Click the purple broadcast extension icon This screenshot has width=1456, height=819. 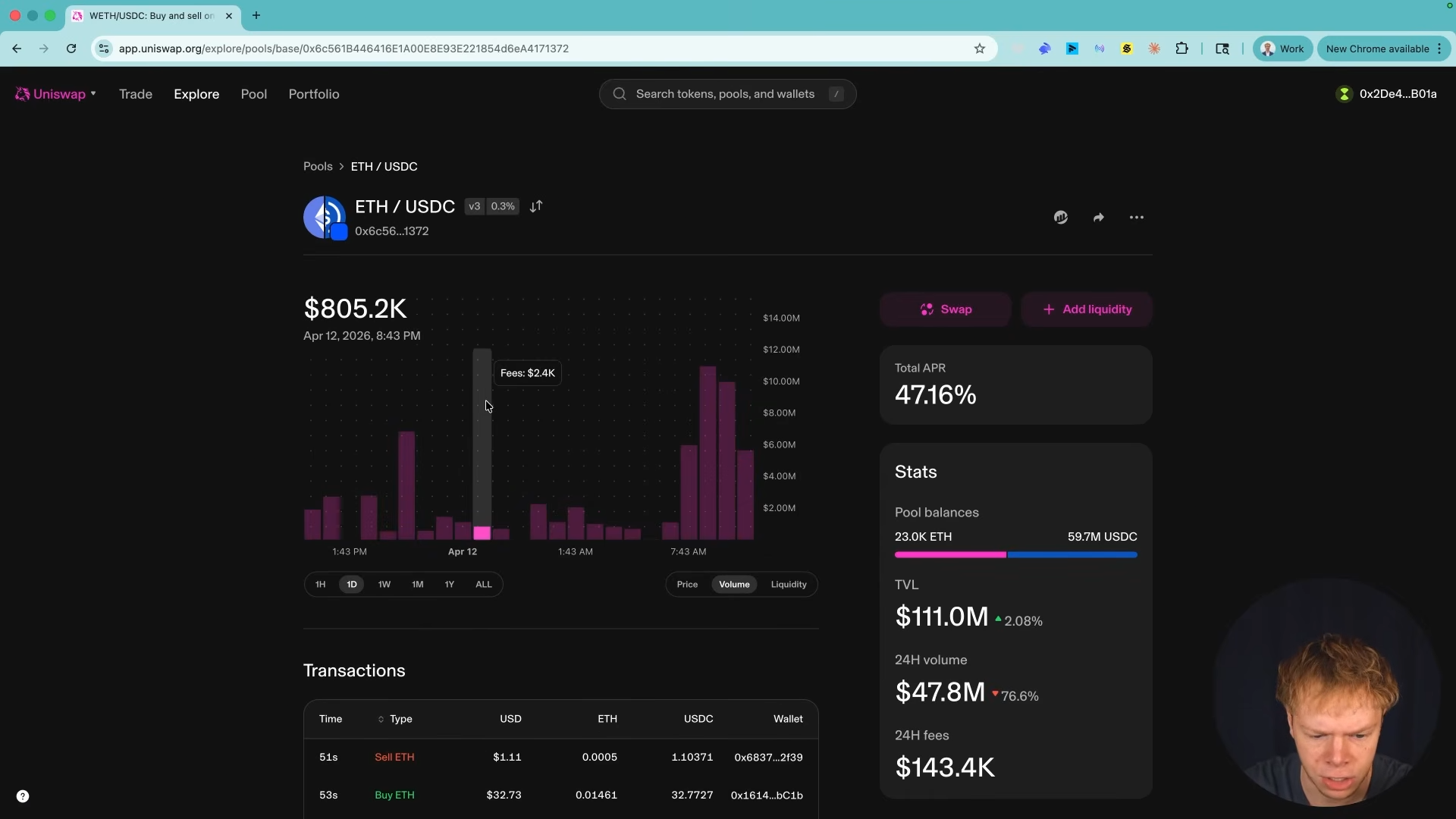1100,49
